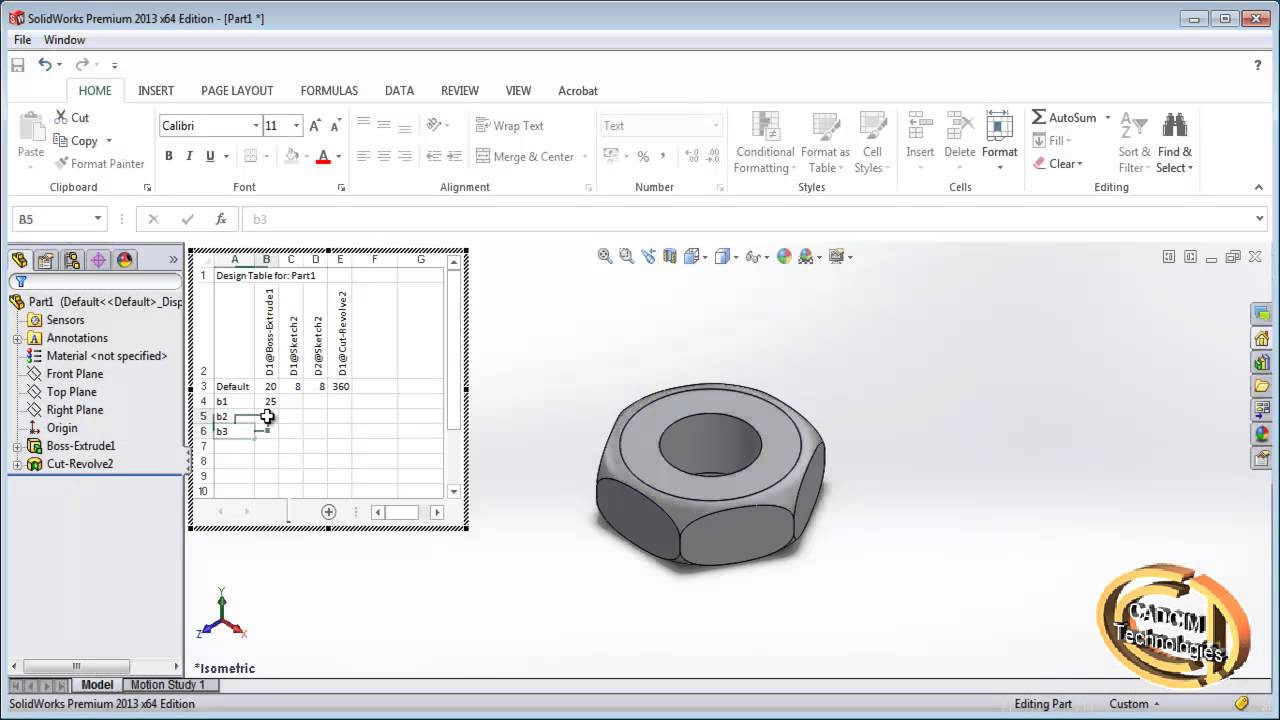Switch to Model tab at bottom
Screen dimensions: 1280x720
pyautogui.click(x=97, y=685)
